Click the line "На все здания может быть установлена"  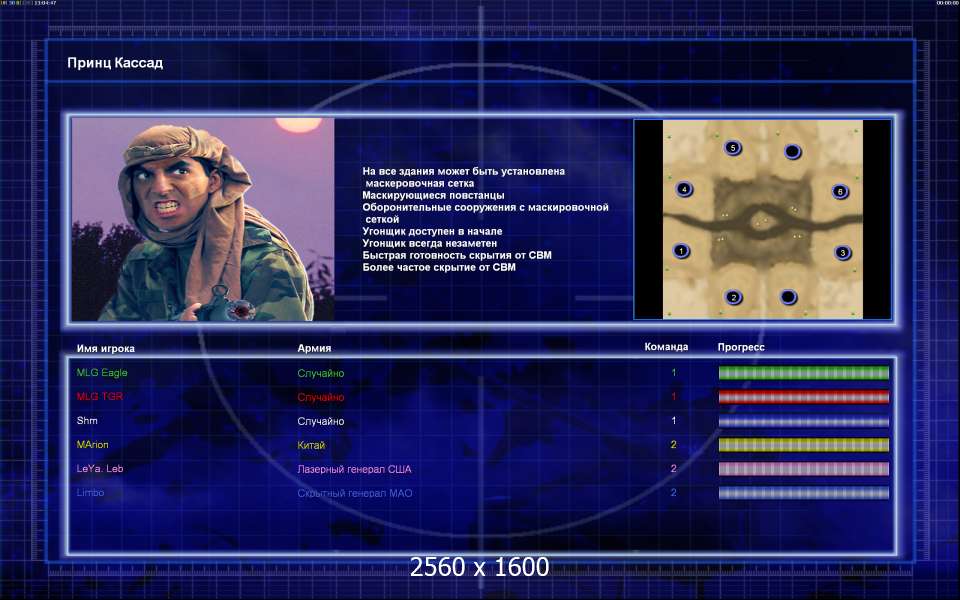coord(463,171)
